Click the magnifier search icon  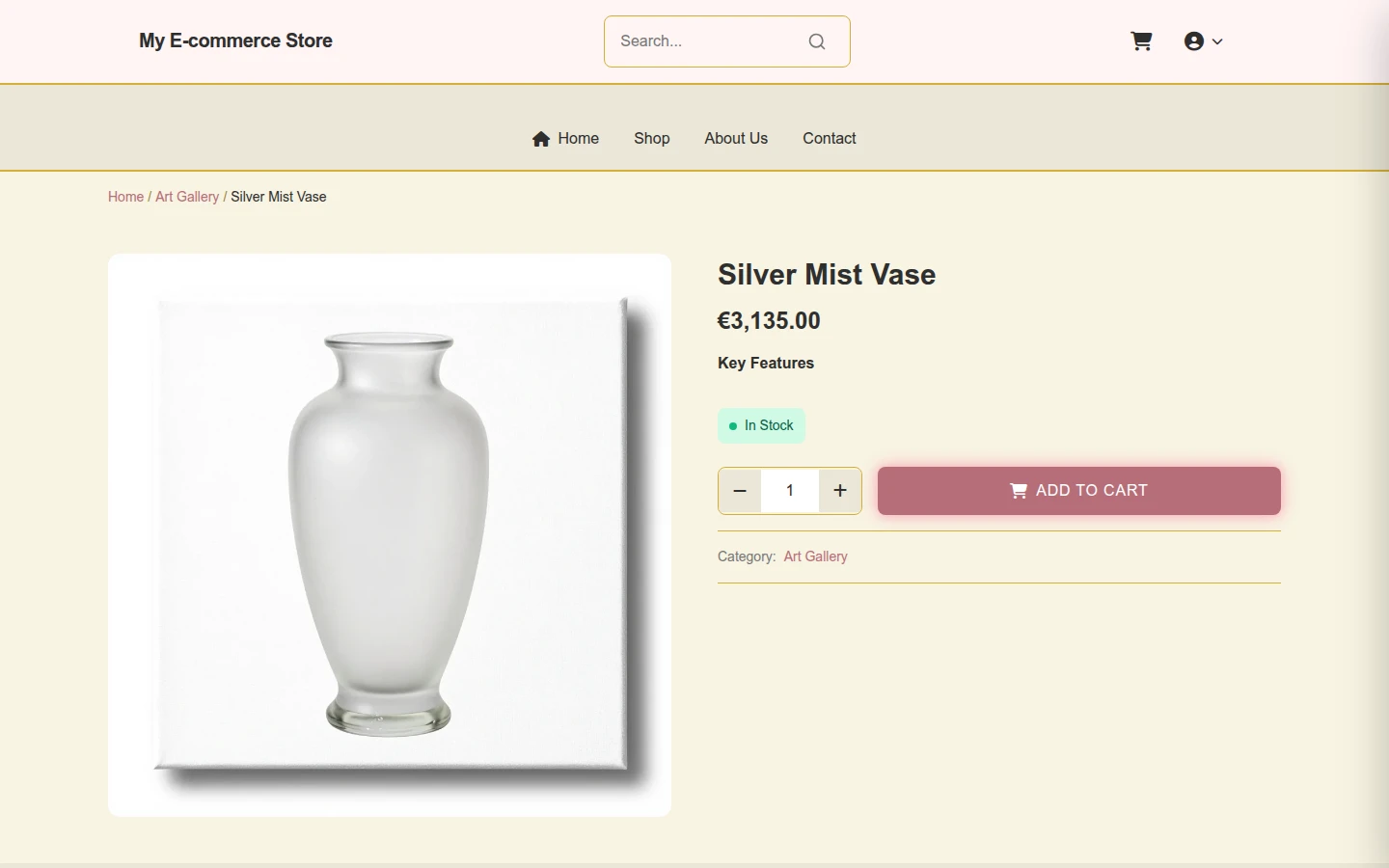click(817, 41)
